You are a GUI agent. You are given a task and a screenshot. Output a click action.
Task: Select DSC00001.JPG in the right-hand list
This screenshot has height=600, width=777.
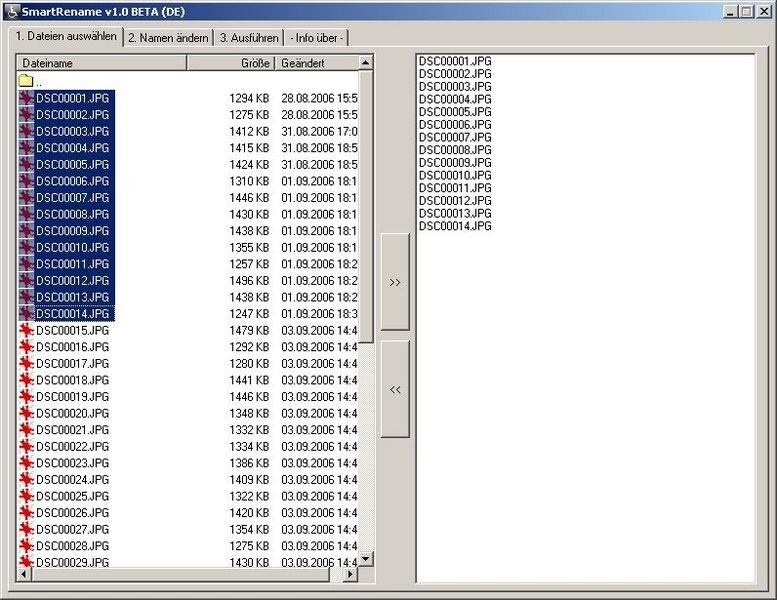point(455,61)
